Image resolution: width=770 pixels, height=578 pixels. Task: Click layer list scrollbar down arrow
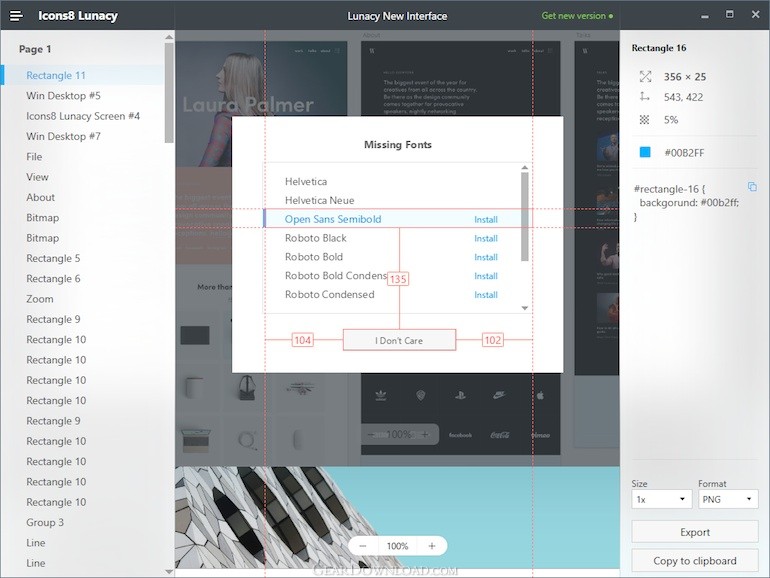tap(169, 572)
